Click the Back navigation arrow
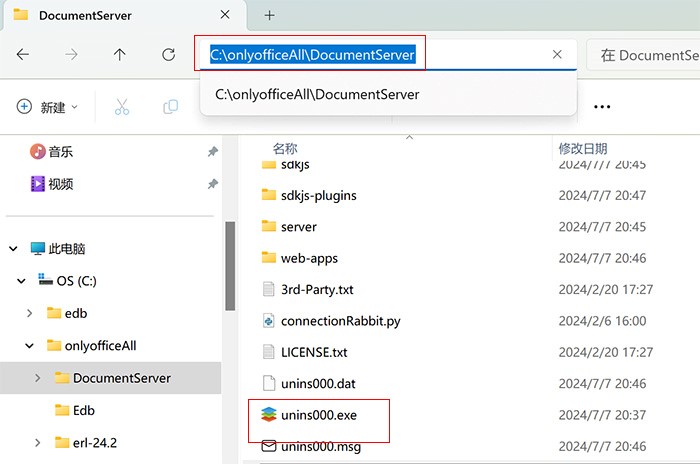The image size is (700, 464). [23, 54]
